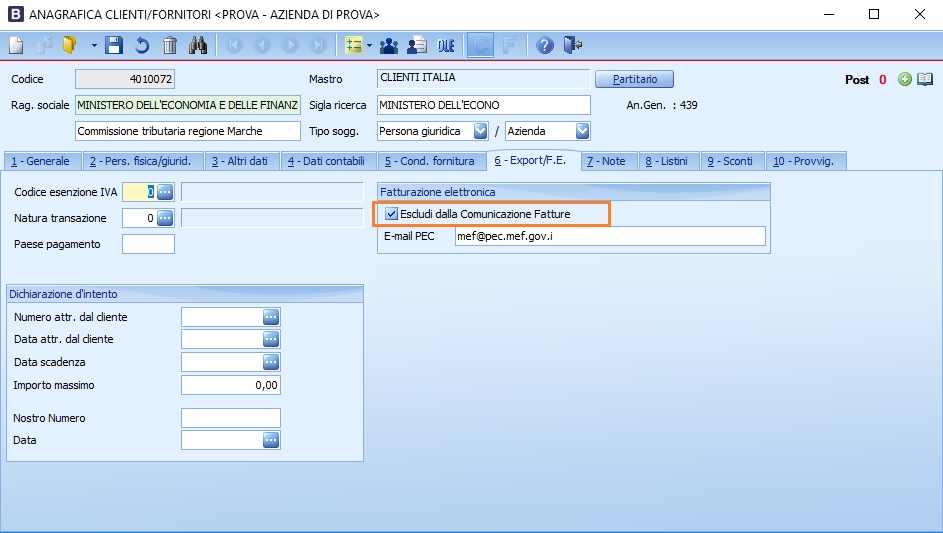Uncheck Escludi dalla Comunicazione Fatture
Image resolution: width=943 pixels, height=533 pixels.
(392, 214)
